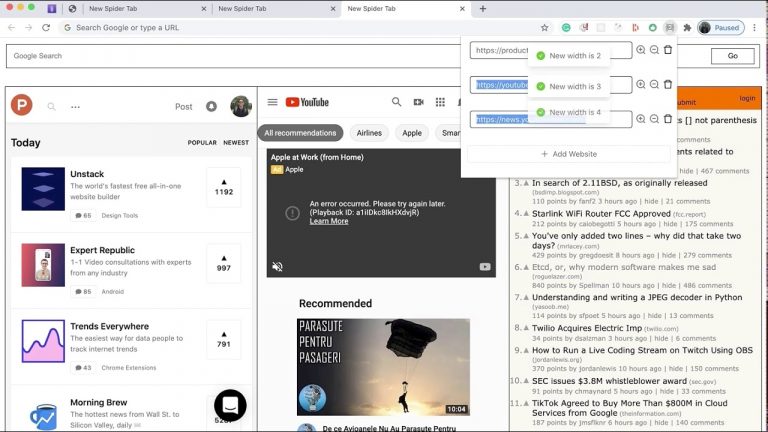
Task: Upvote Trends Everywhere with 791 votes
Action: click(224, 339)
